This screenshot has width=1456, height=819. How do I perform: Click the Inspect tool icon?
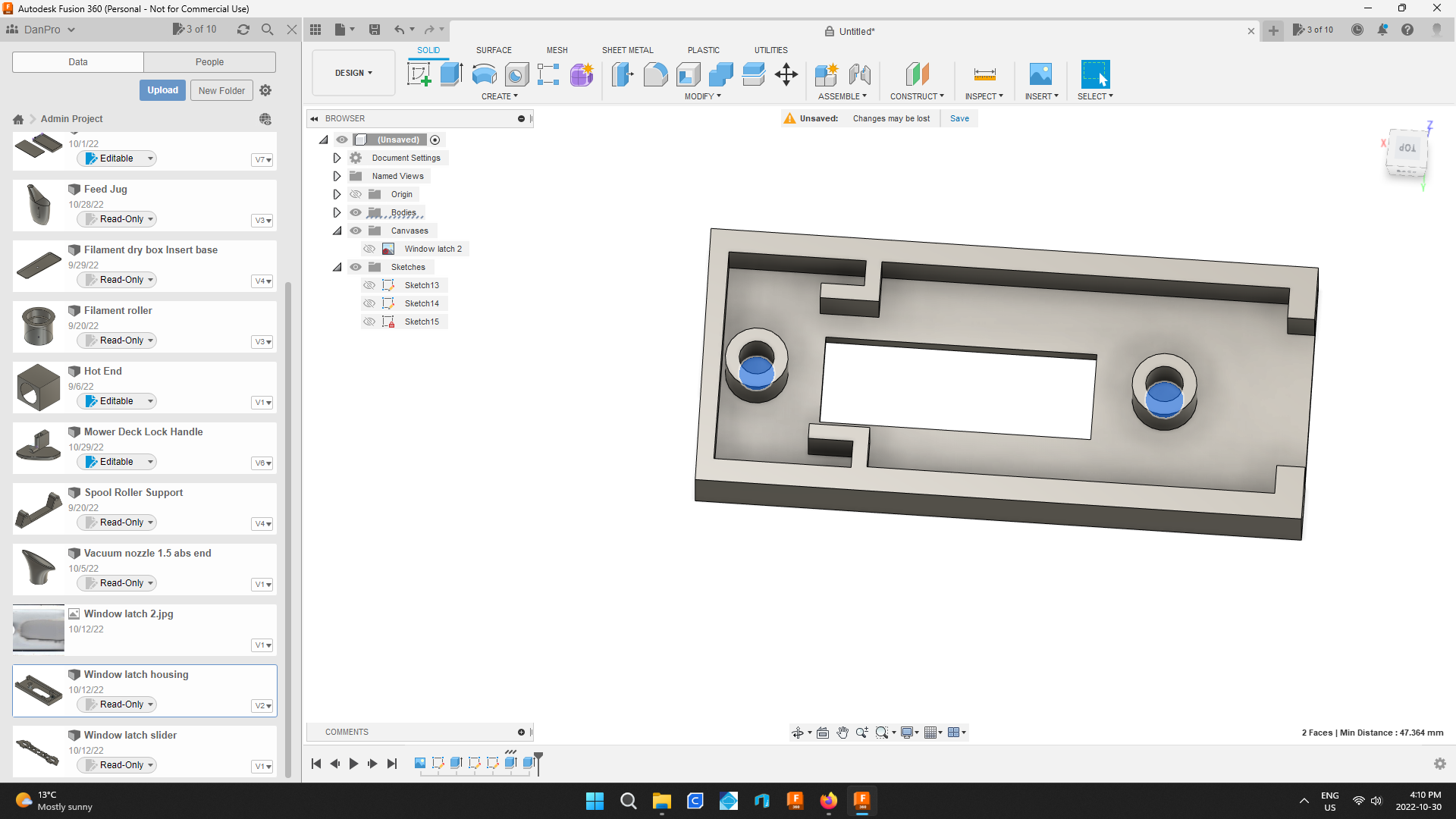[x=983, y=75]
